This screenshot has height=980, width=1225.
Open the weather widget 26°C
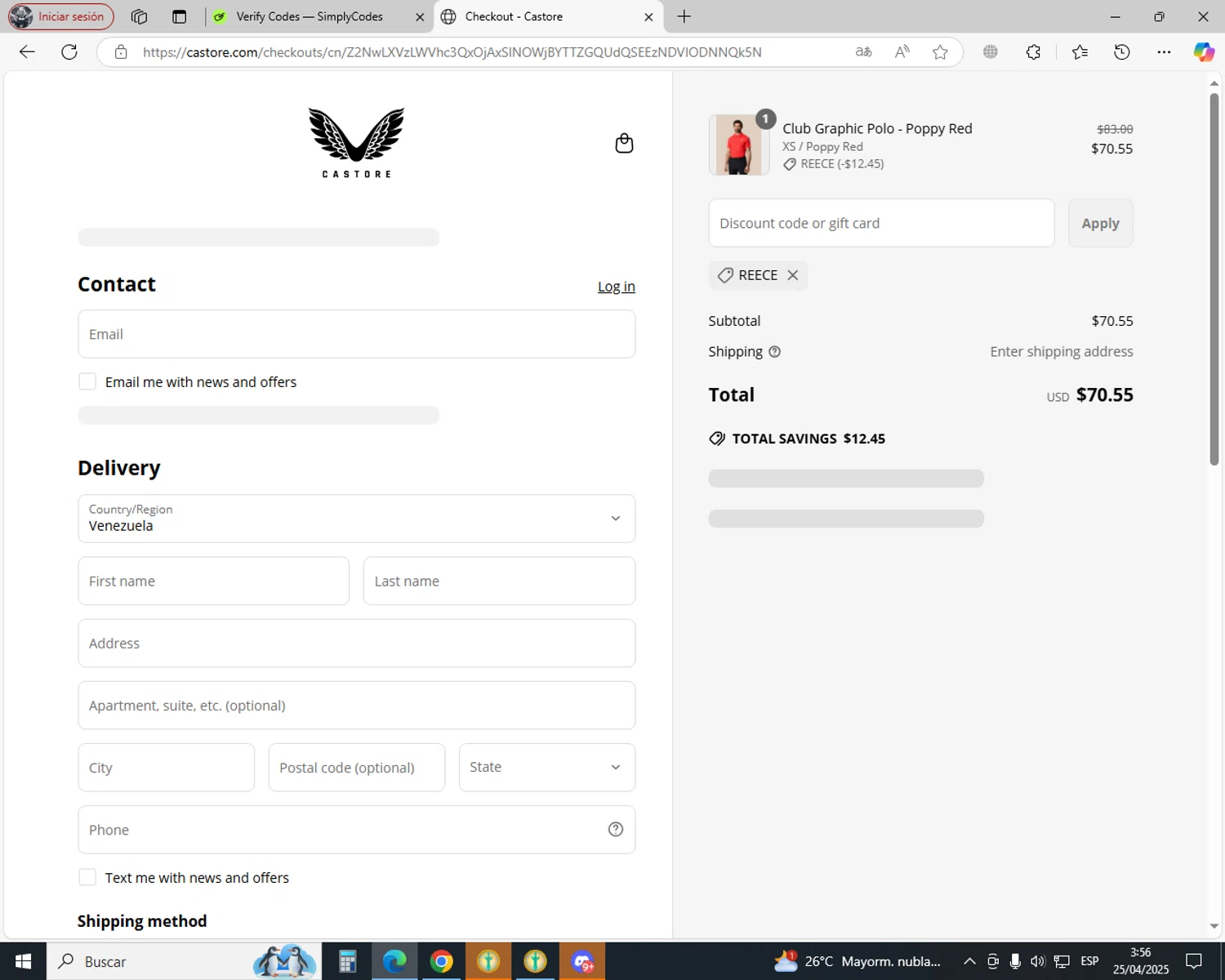click(x=857, y=961)
